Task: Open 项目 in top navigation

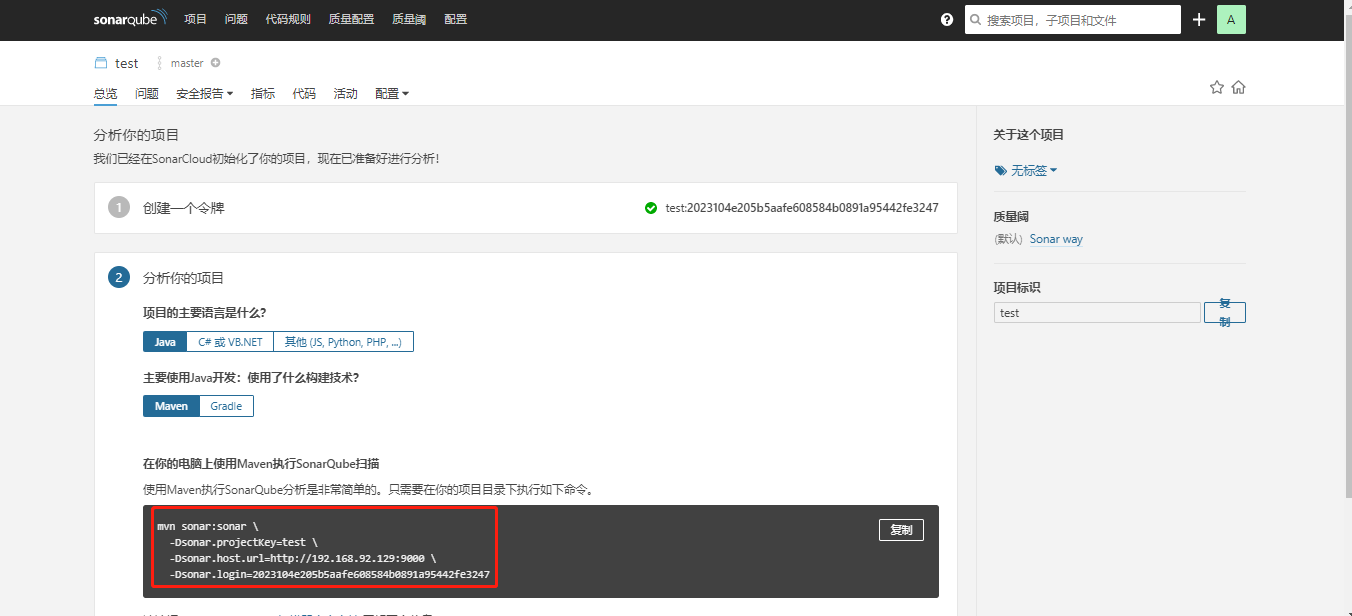Action: [196, 19]
